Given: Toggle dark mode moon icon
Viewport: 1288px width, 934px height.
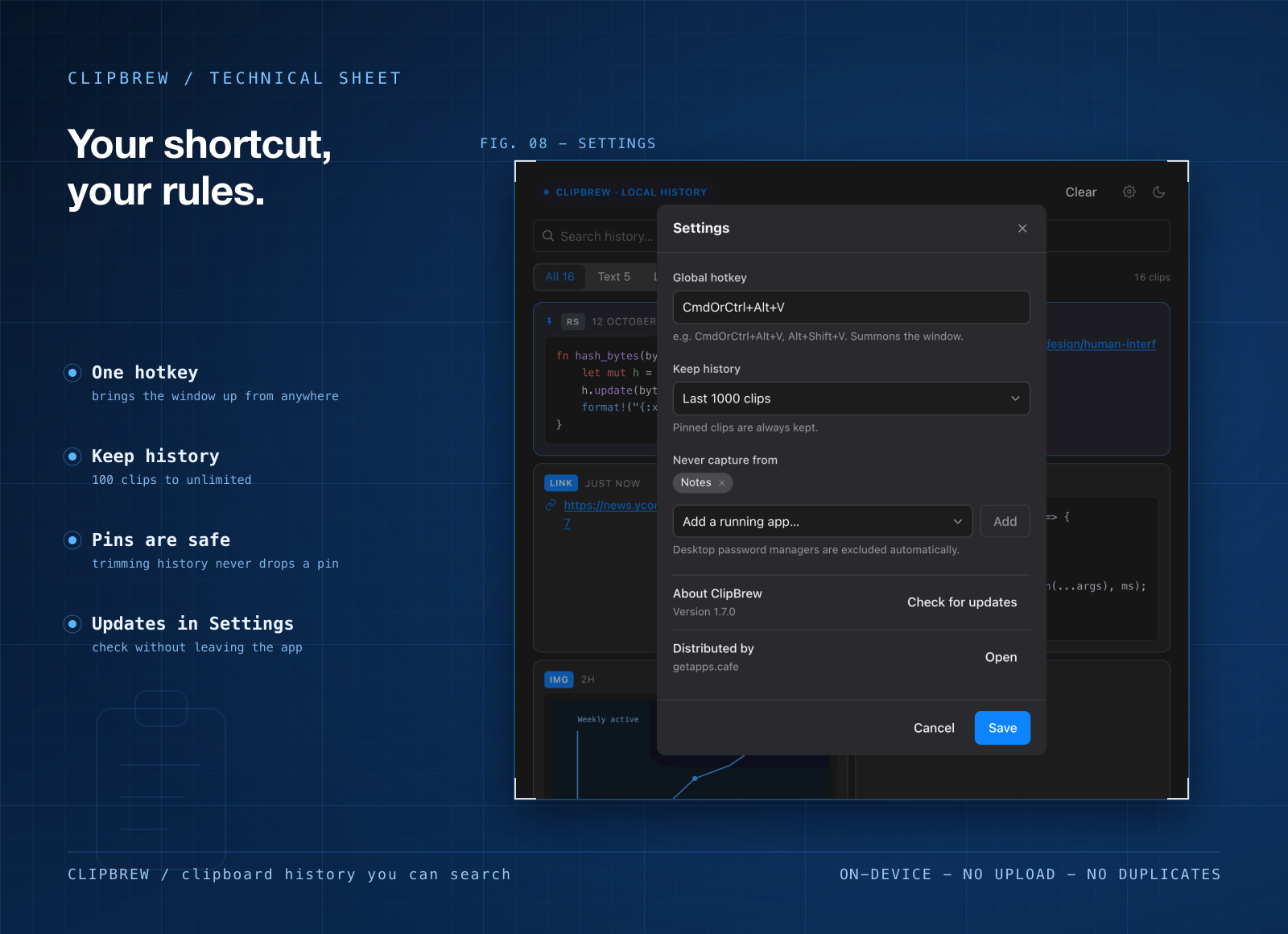Looking at the screenshot, I should coord(1159,192).
